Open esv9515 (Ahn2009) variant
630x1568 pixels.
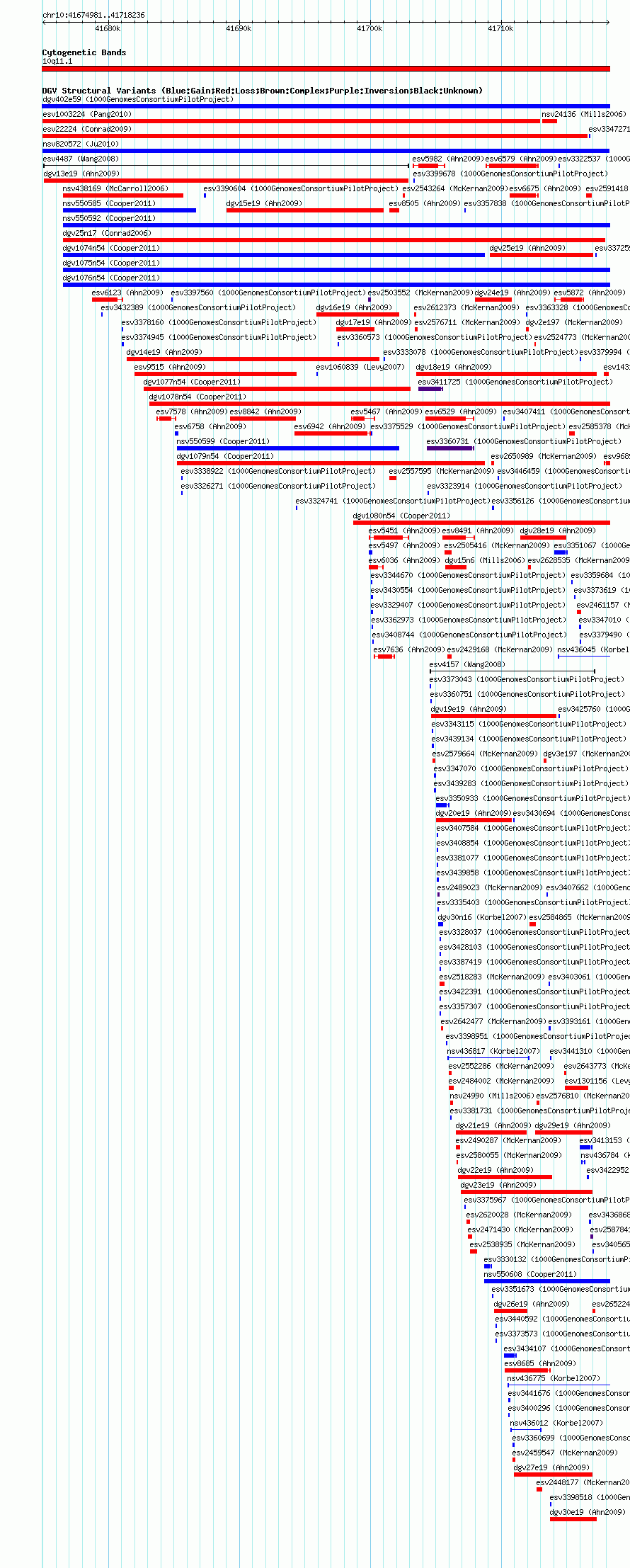170,367
